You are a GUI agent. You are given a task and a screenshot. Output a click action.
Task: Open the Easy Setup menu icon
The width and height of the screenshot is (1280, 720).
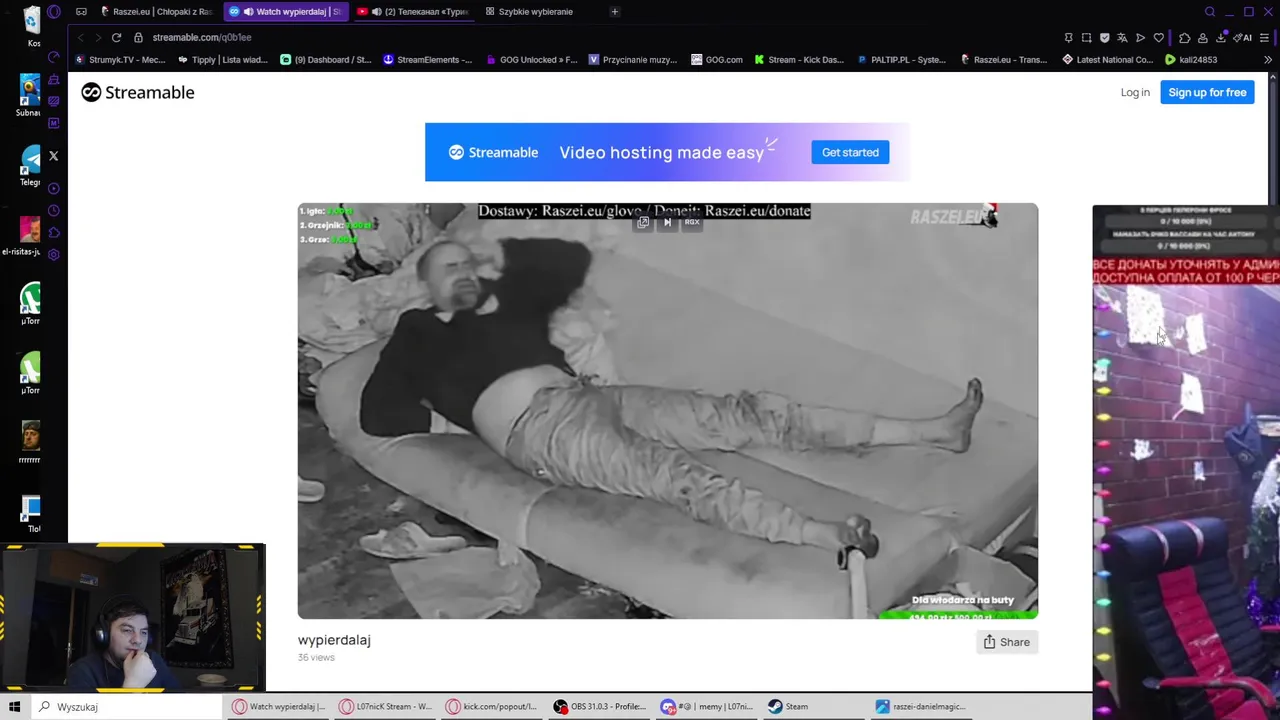coord(1264,37)
